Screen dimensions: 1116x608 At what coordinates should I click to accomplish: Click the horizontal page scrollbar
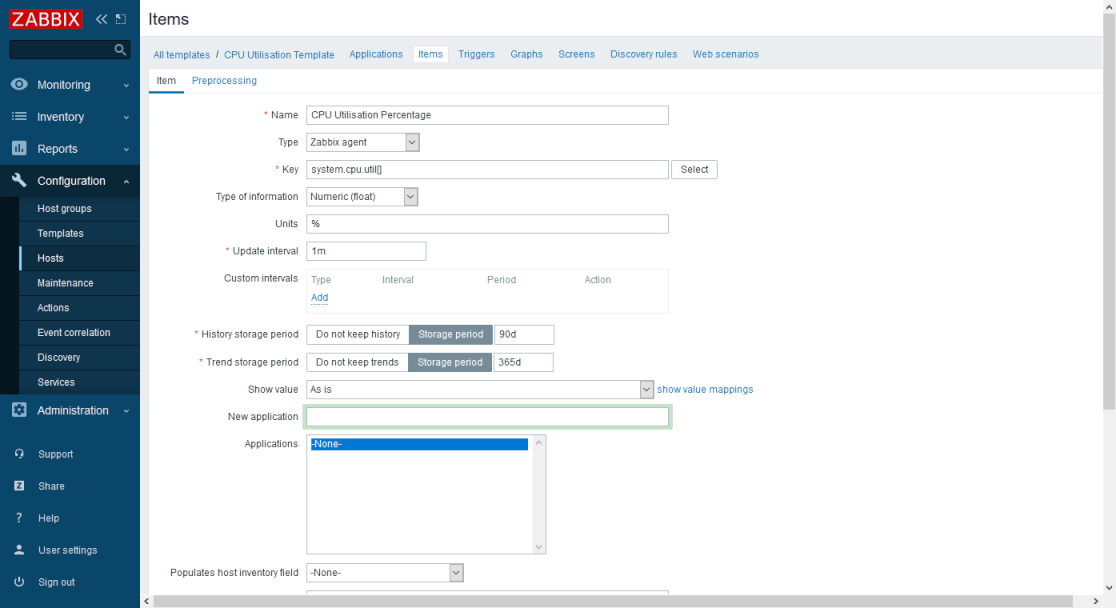click(x=613, y=602)
